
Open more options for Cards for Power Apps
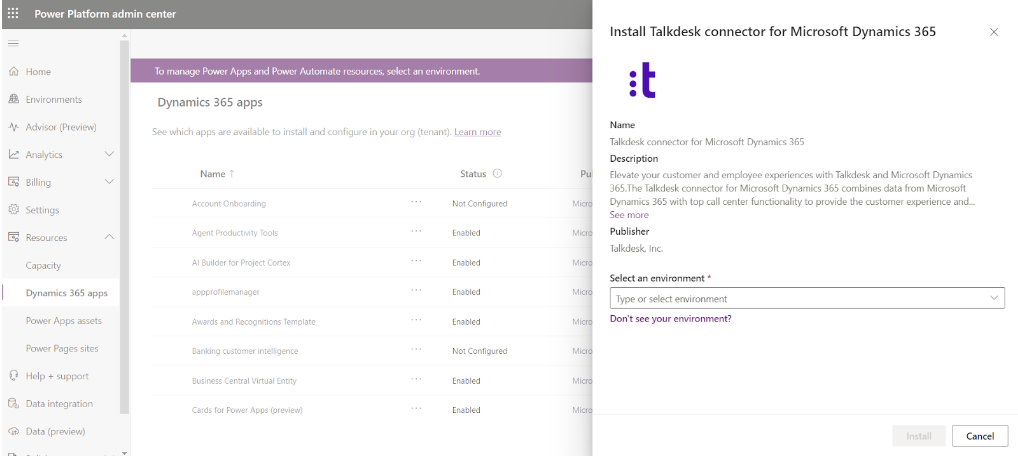pos(416,408)
